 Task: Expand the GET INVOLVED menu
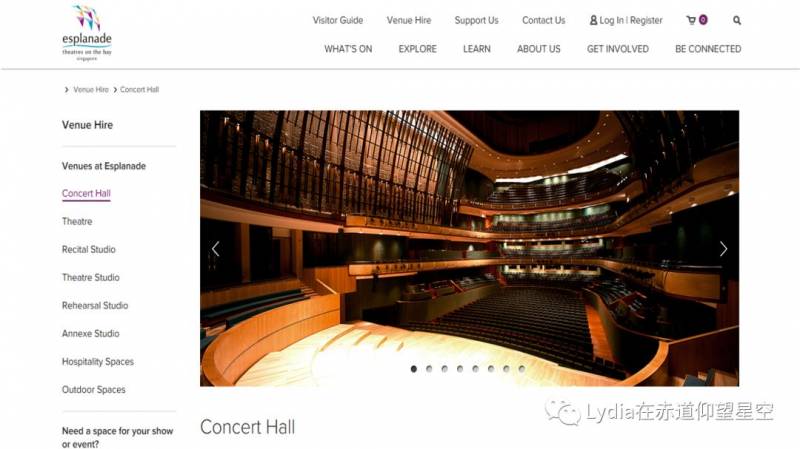point(617,49)
